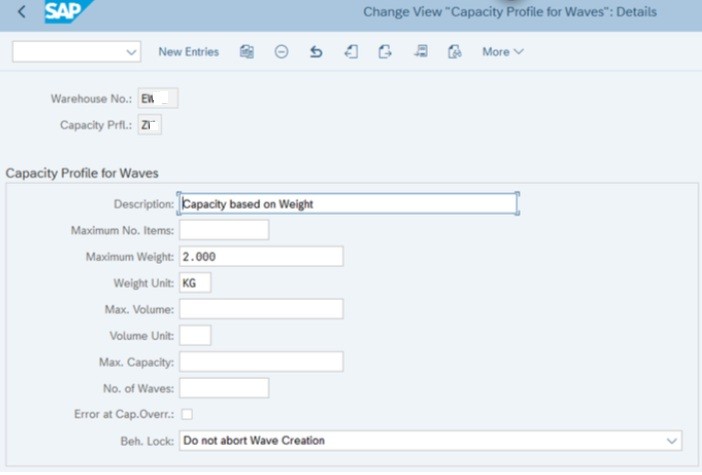Click the No. of Waves field

224,388
